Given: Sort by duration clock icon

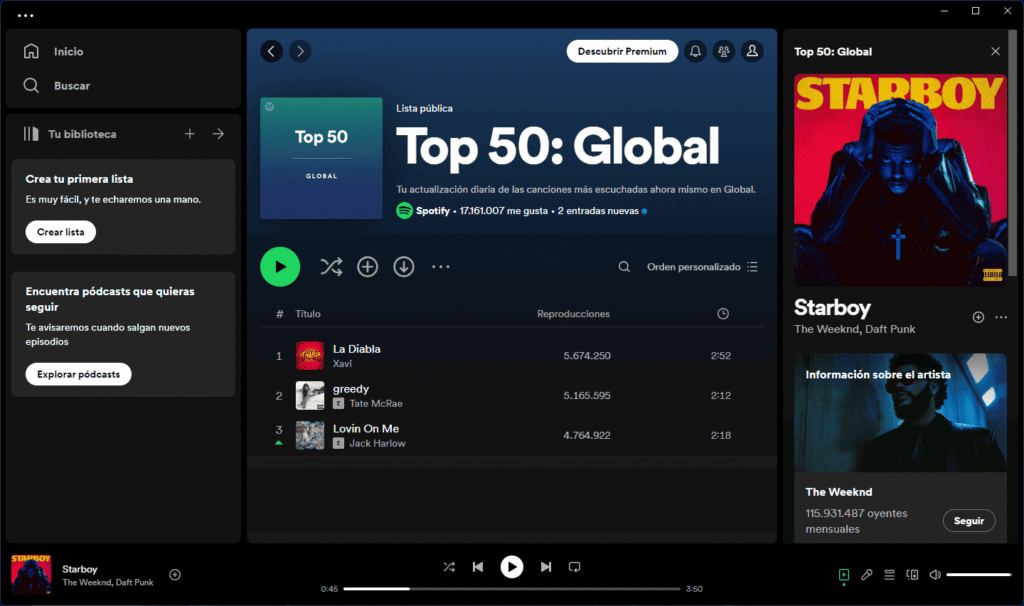Looking at the screenshot, I should pyautogui.click(x=723, y=313).
